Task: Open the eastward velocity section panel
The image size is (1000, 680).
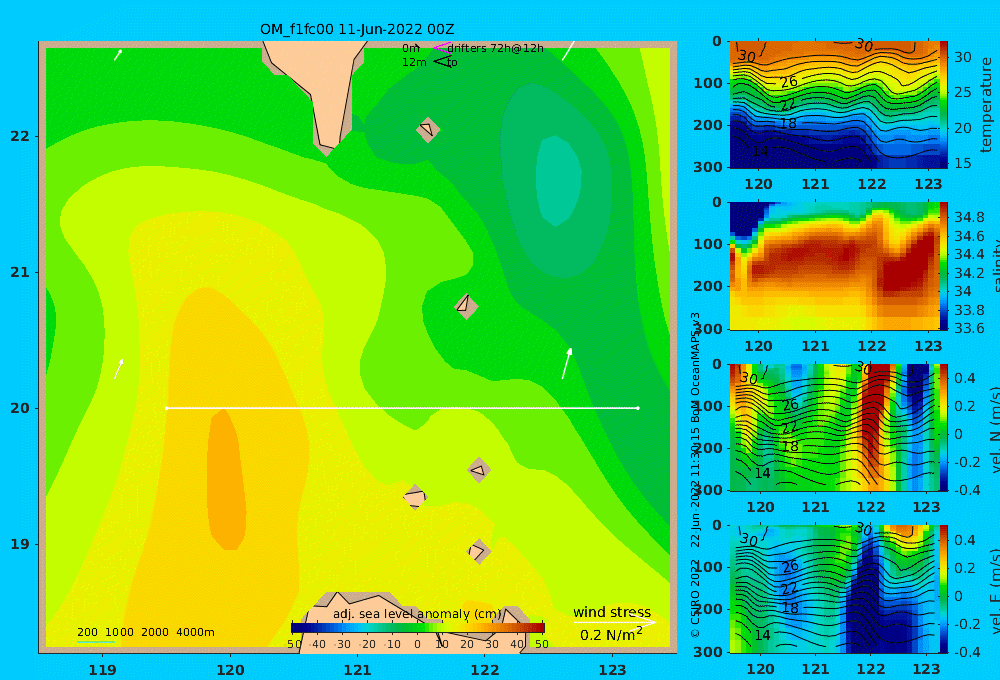Action: point(834,589)
